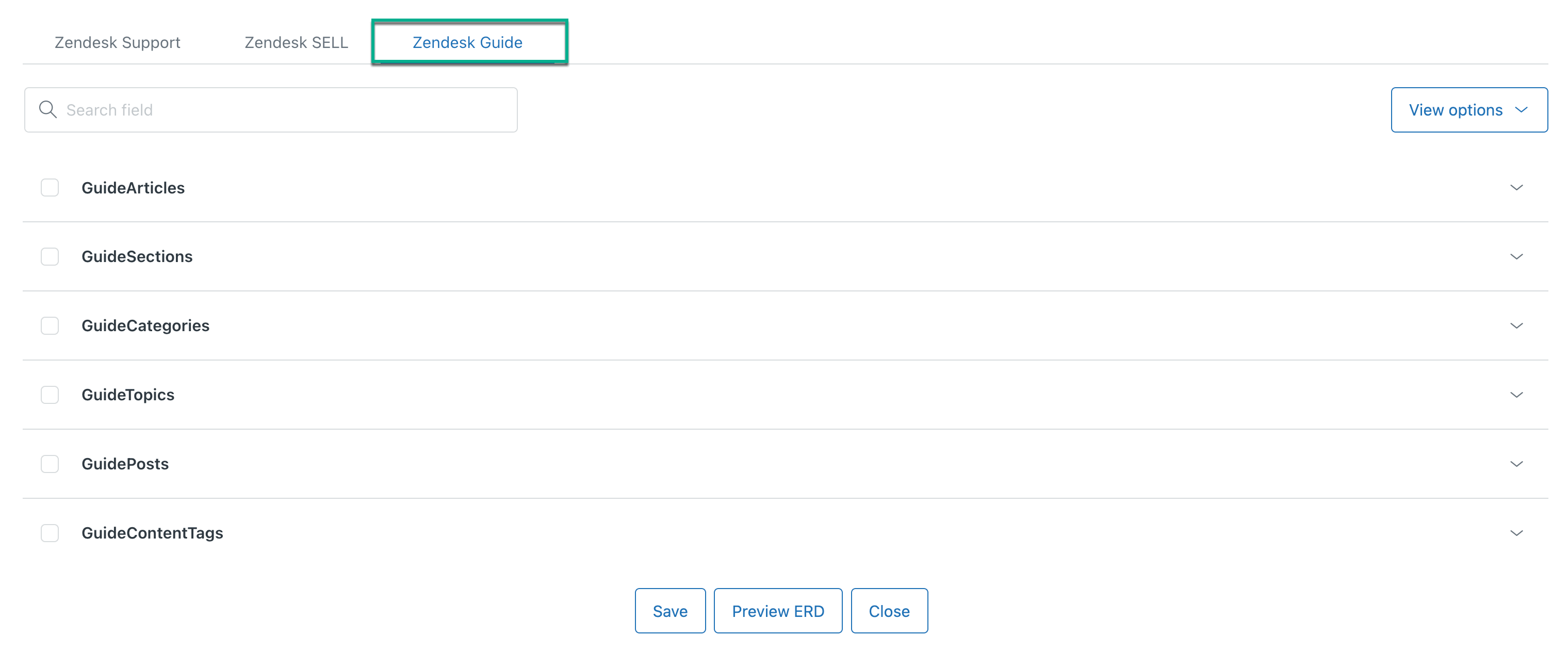Expand the GuideContentTags section
This screenshot has height=652, width=1568.
coord(1516,533)
